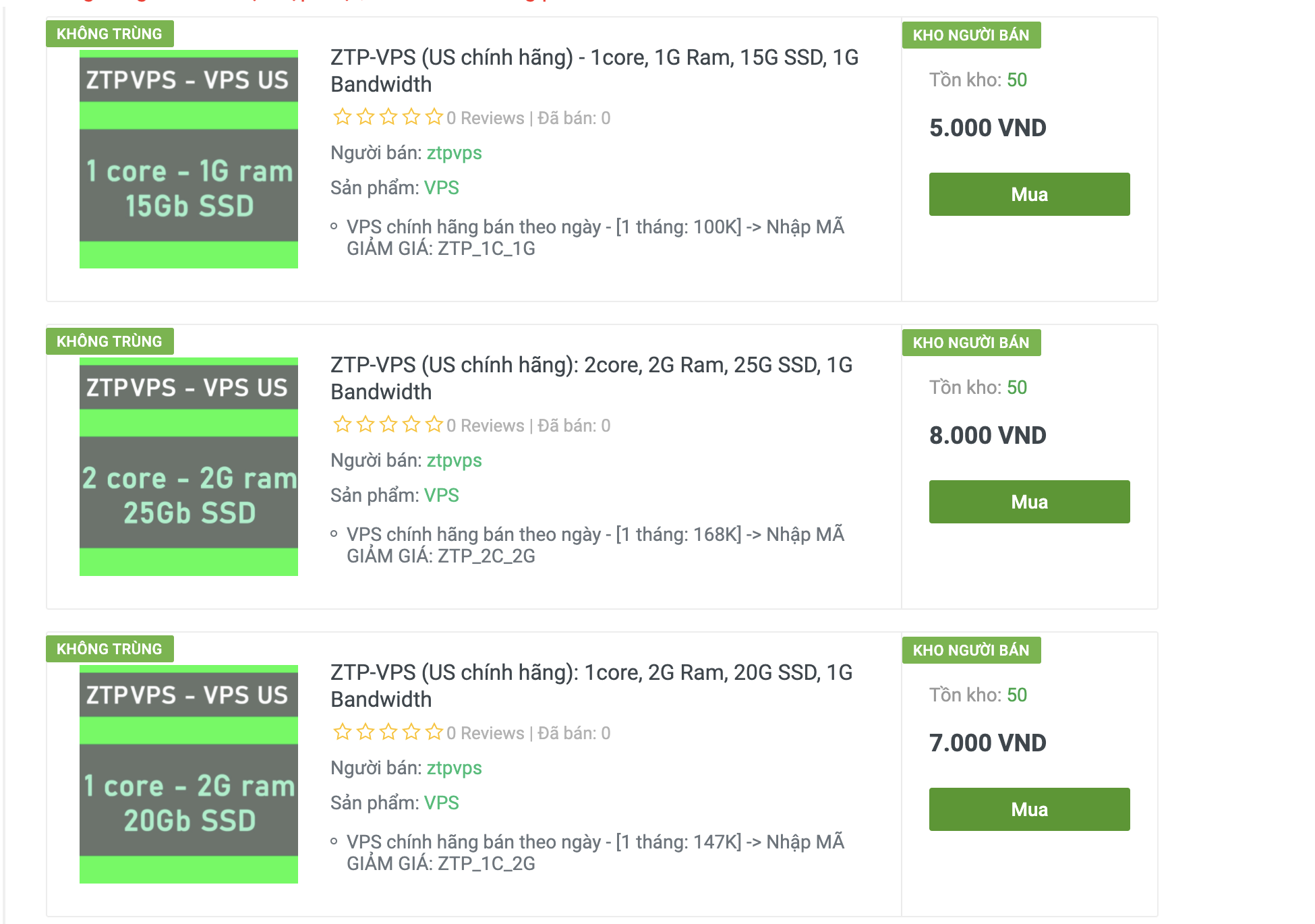Click the fifth star of the 1core 2G 20G listing rating
1315x924 pixels.
coord(434,732)
